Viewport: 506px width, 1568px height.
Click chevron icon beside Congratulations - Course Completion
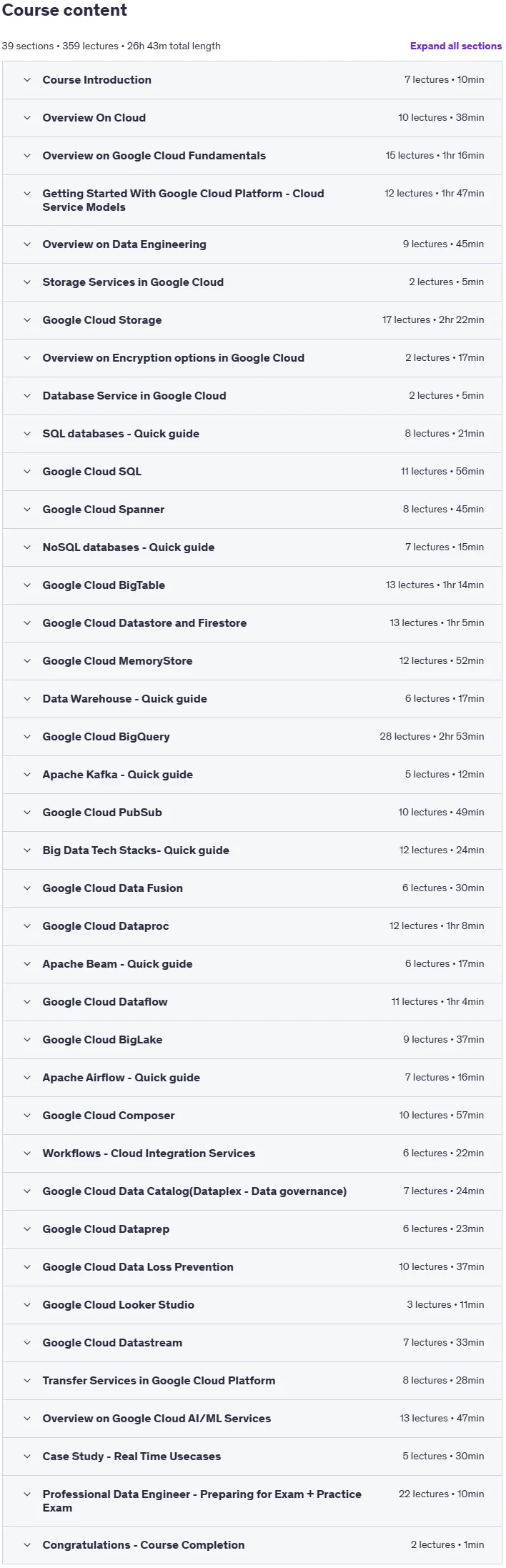27,1545
